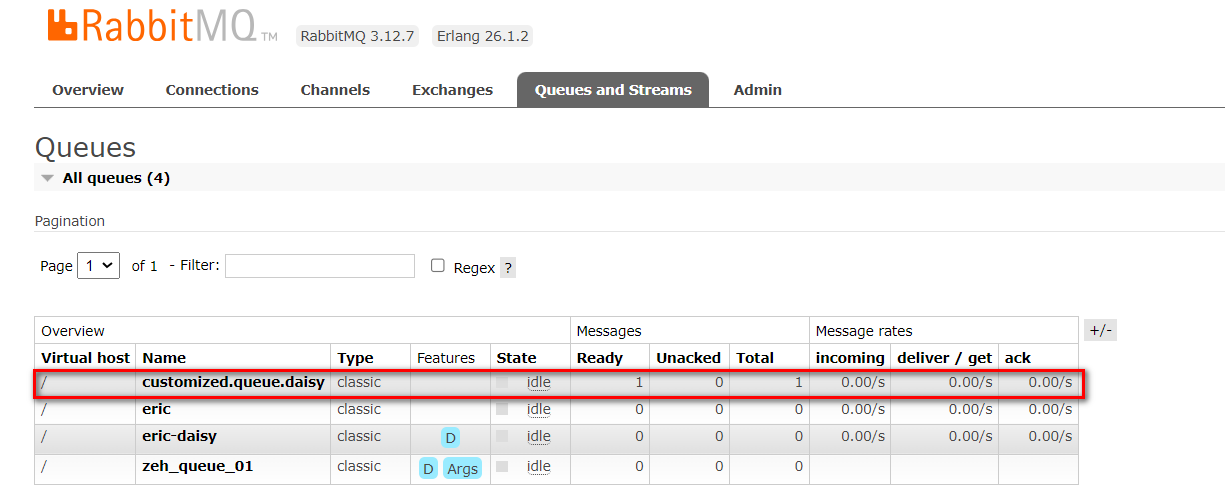Image resolution: width=1225 pixels, height=495 pixels.
Task: Click the +/- columns toggle button
Action: click(x=1100, y=331)
